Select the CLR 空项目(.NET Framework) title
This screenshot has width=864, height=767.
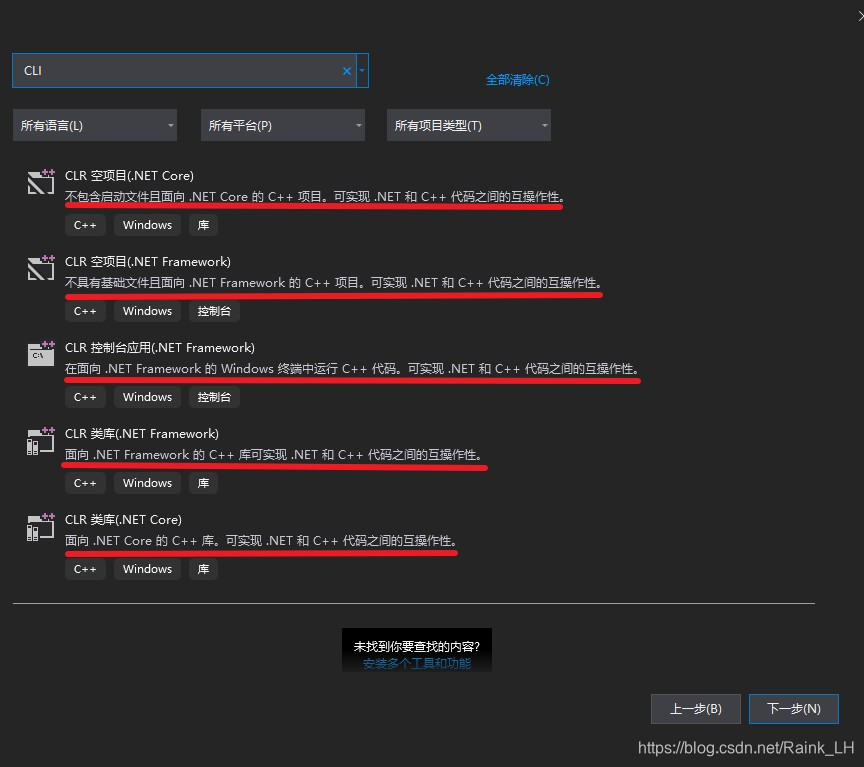pyautogui.click(x=148, y=262)
